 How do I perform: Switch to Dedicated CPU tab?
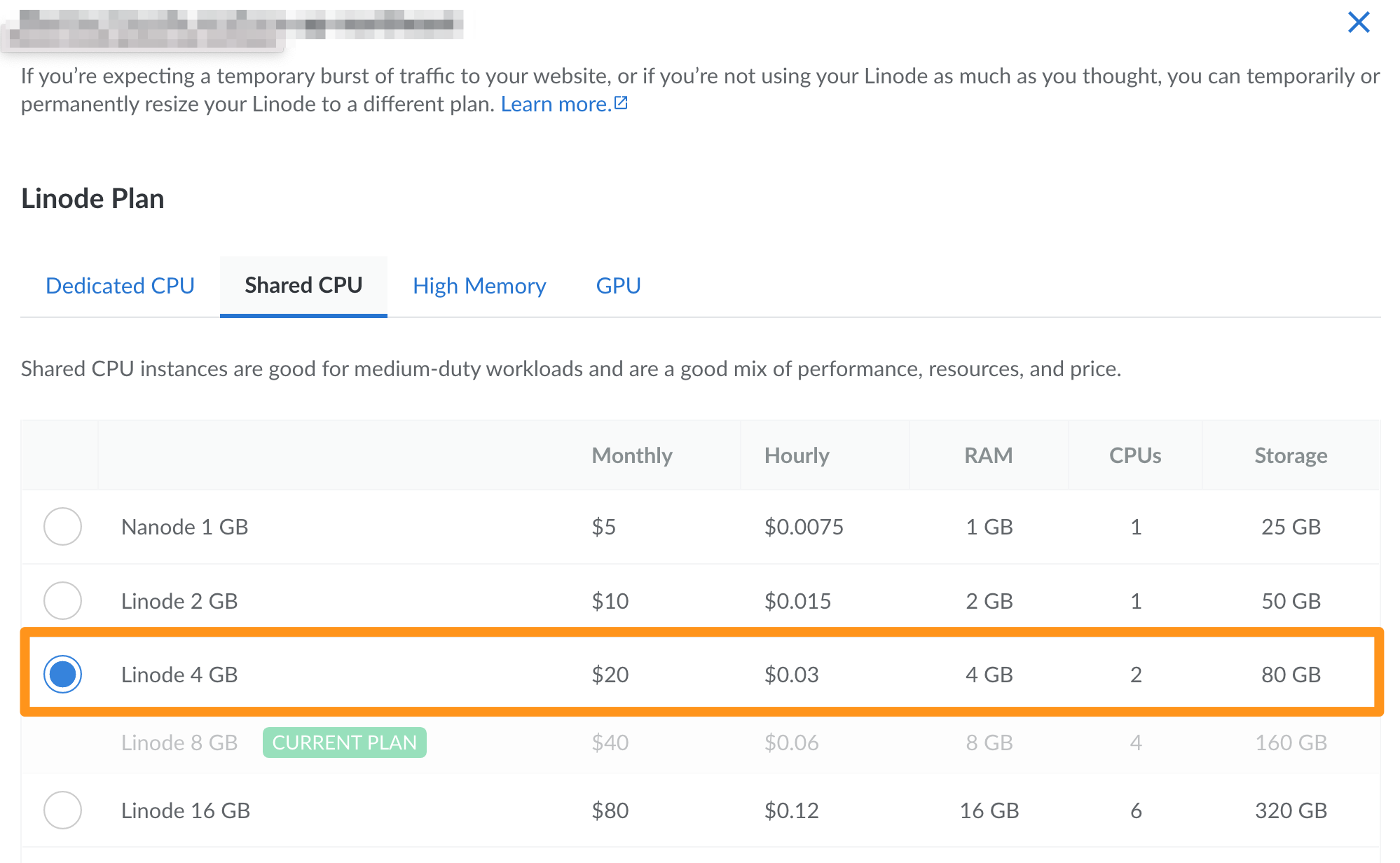point(120,286)
